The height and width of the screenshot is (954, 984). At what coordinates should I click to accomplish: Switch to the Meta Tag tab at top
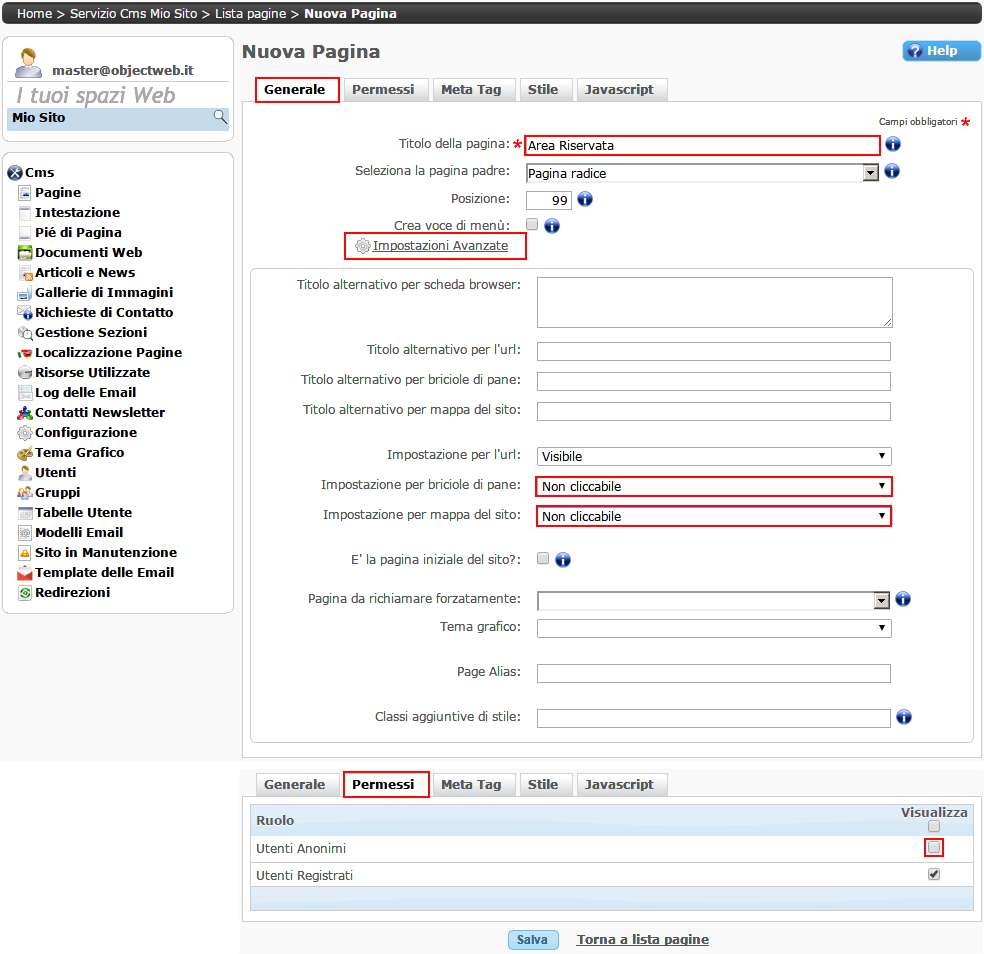471,90
